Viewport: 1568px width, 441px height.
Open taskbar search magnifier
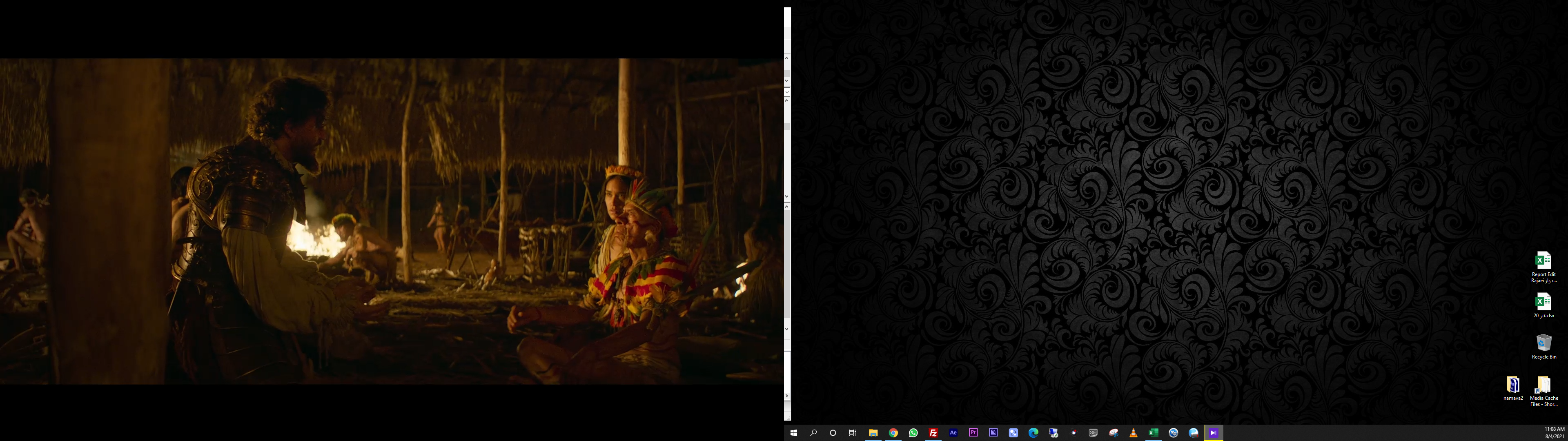point(813,433)
